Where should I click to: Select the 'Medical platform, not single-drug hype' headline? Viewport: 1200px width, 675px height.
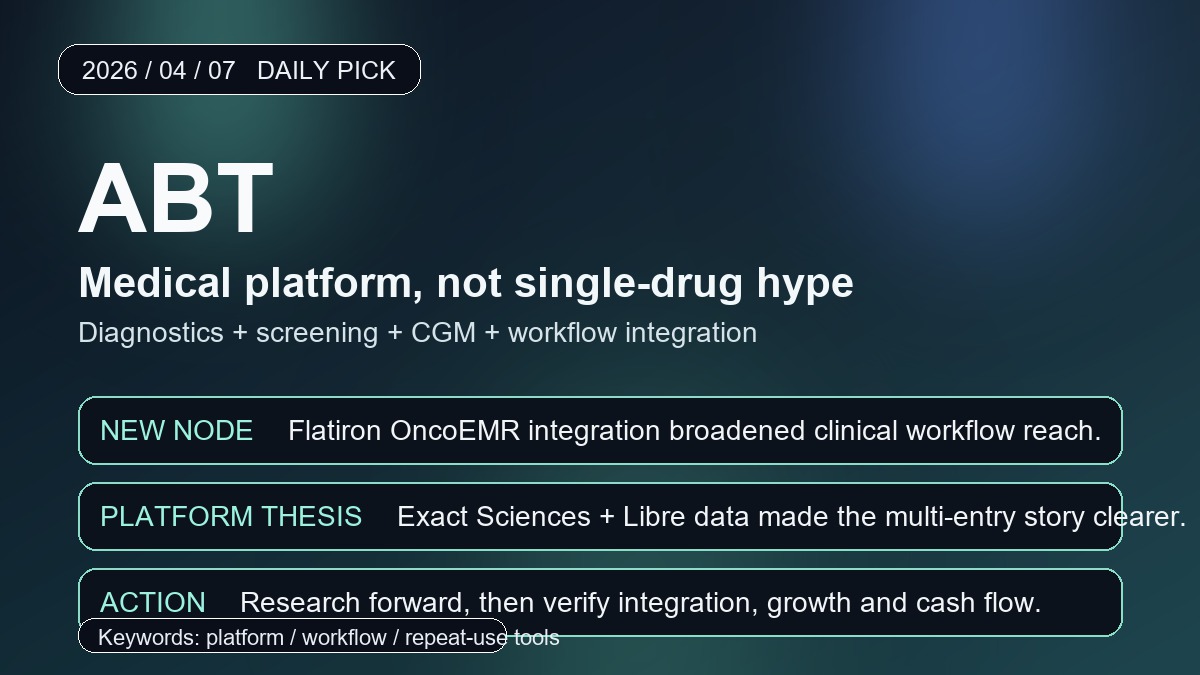466,283
